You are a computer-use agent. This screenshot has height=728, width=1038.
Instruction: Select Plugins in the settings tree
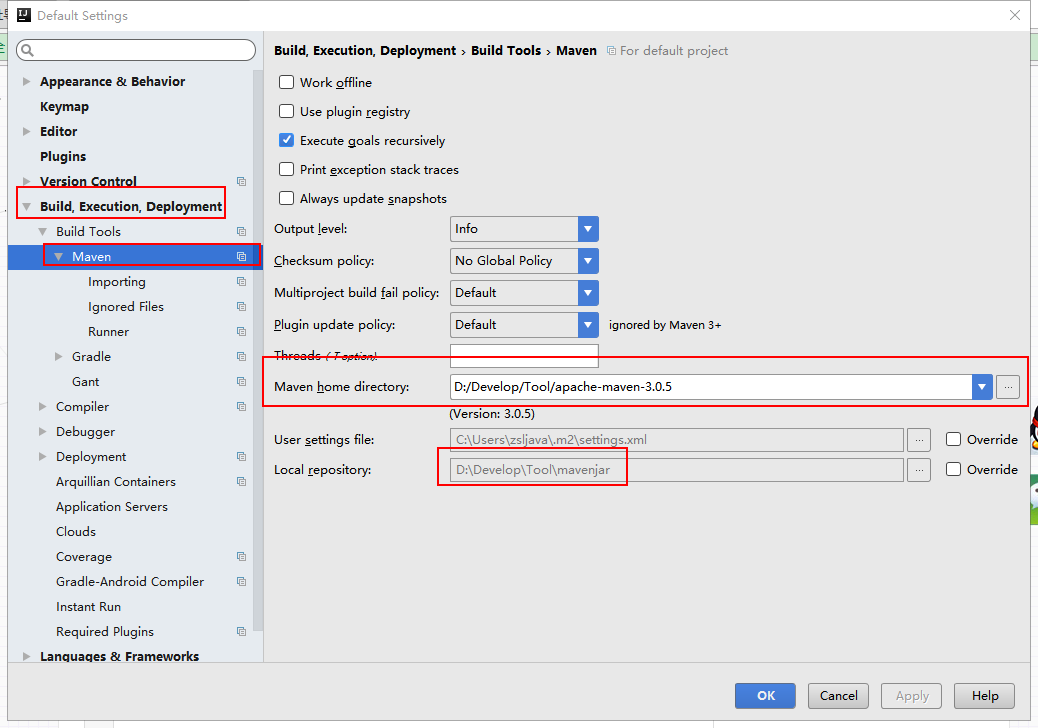(x=63, y=157)
